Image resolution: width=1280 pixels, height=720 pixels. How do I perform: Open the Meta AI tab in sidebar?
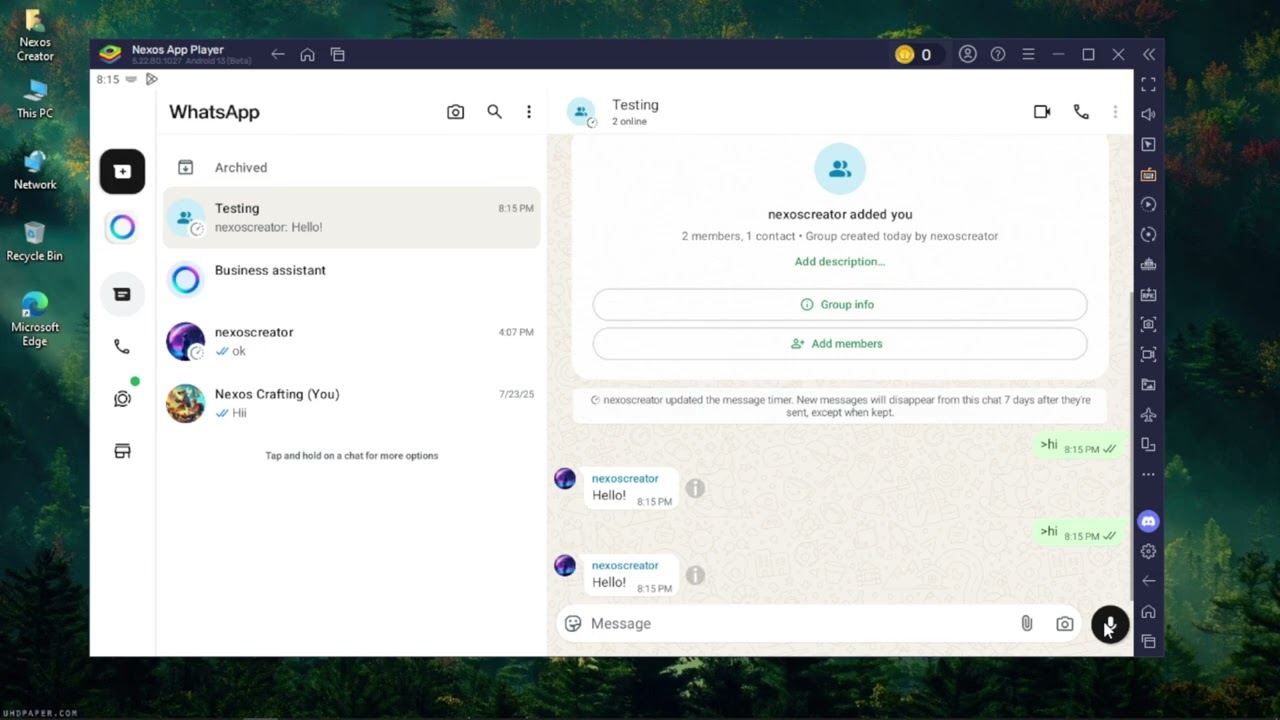(x=122, y=228)
